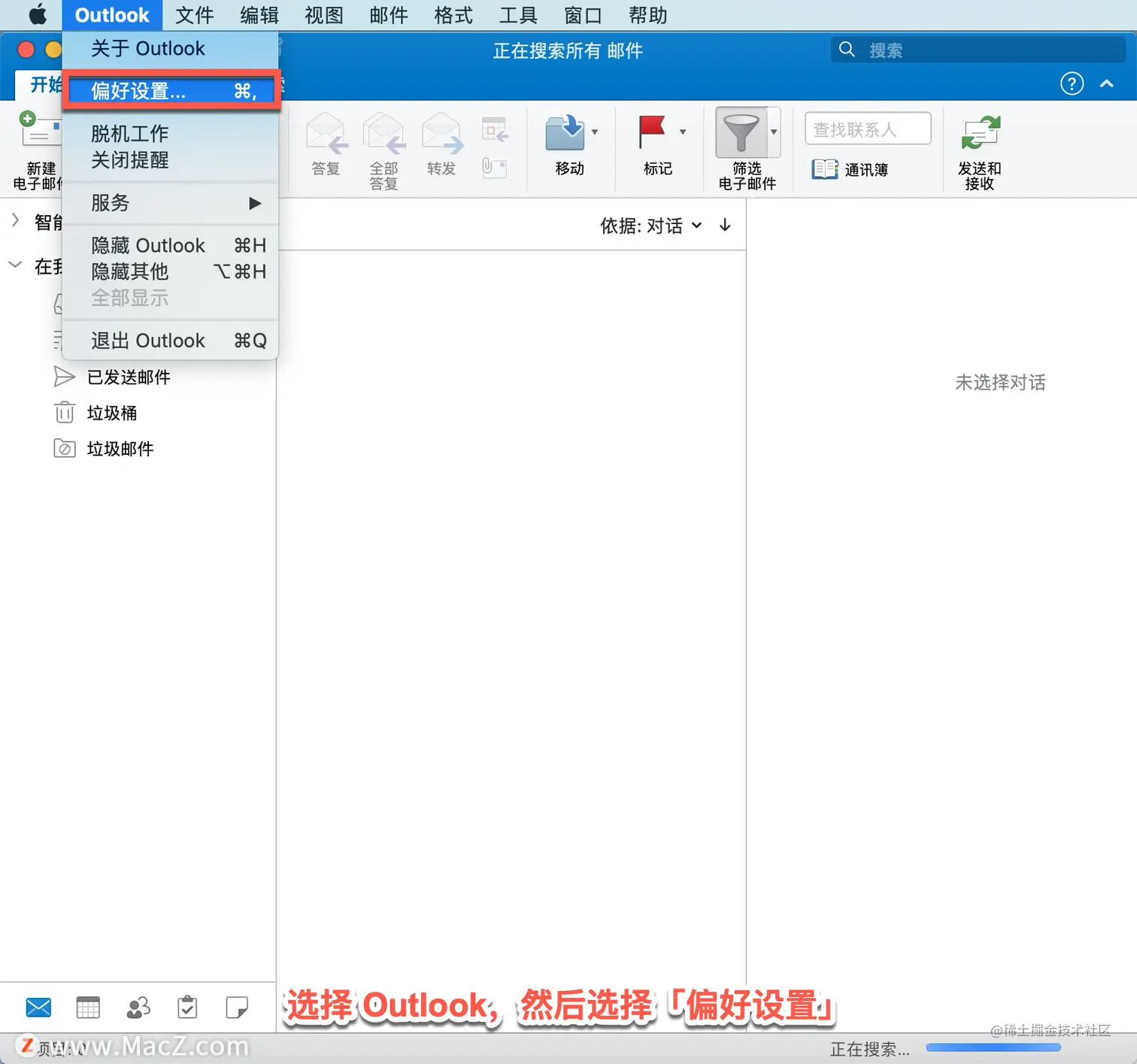Click the search progress bar
This screenshot has width=1137, height=1064.
[993, 1047]
